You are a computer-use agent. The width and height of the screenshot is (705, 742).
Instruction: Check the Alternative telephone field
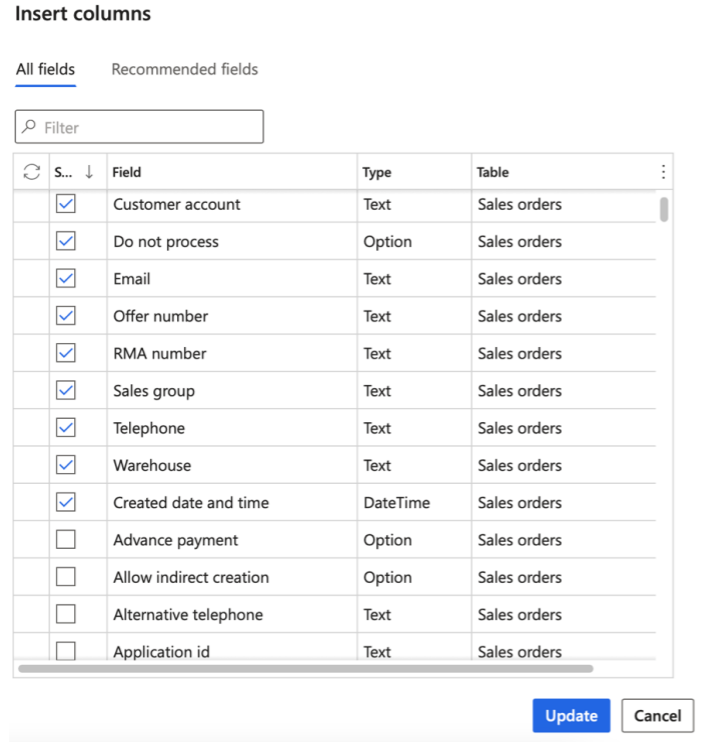click(x=66, y=614)
